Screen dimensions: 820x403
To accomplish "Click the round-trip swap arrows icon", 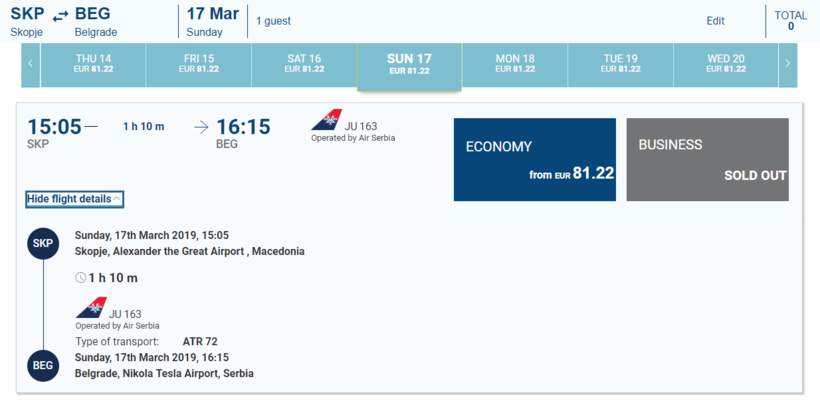I will [x=60, y=14].
